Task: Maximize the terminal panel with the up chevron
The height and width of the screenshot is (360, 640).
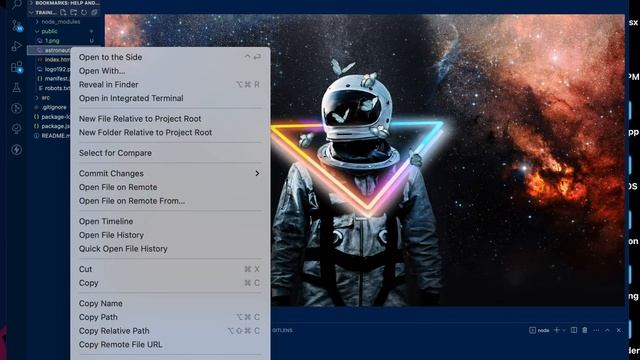Action: [607, 330]
